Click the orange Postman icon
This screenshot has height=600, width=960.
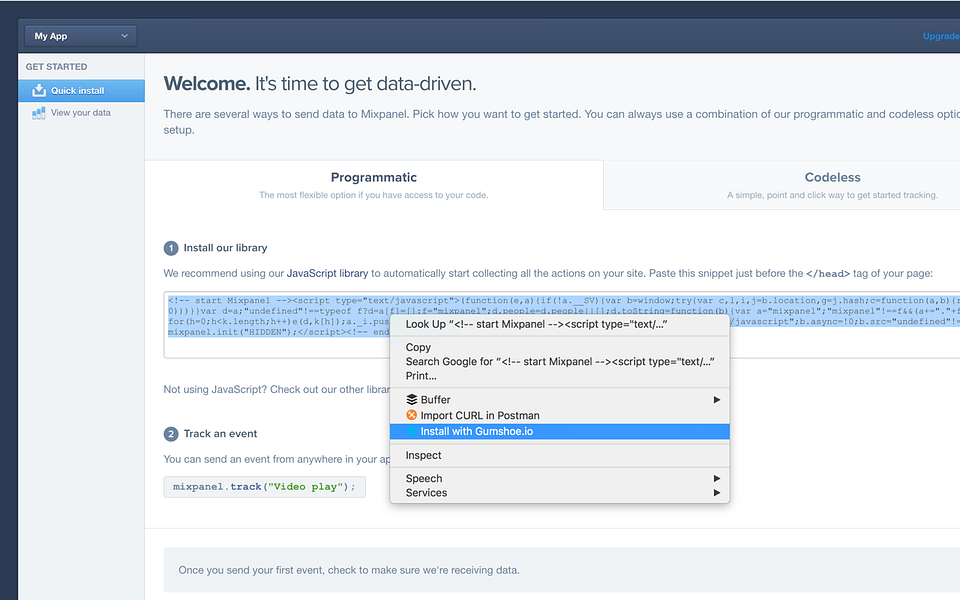tap(411, 415)
